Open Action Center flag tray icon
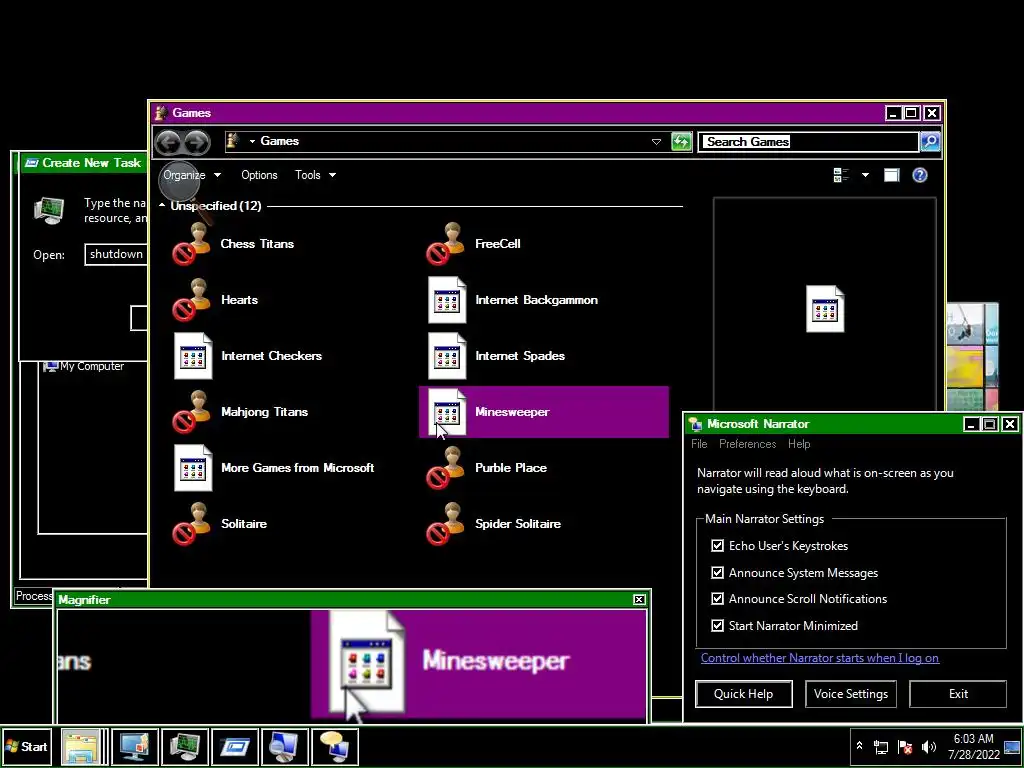The image size is (1024, 768). (905, 747)
